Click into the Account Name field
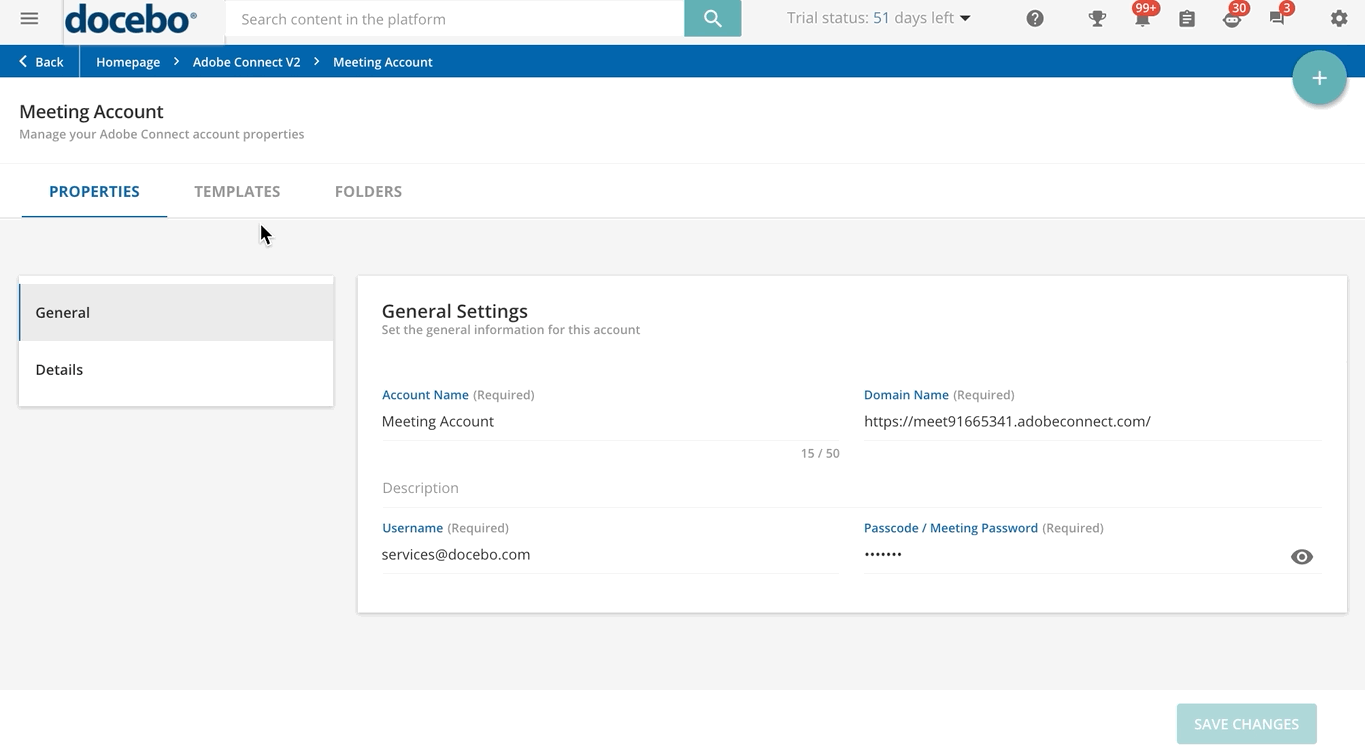 pos(610,422)
